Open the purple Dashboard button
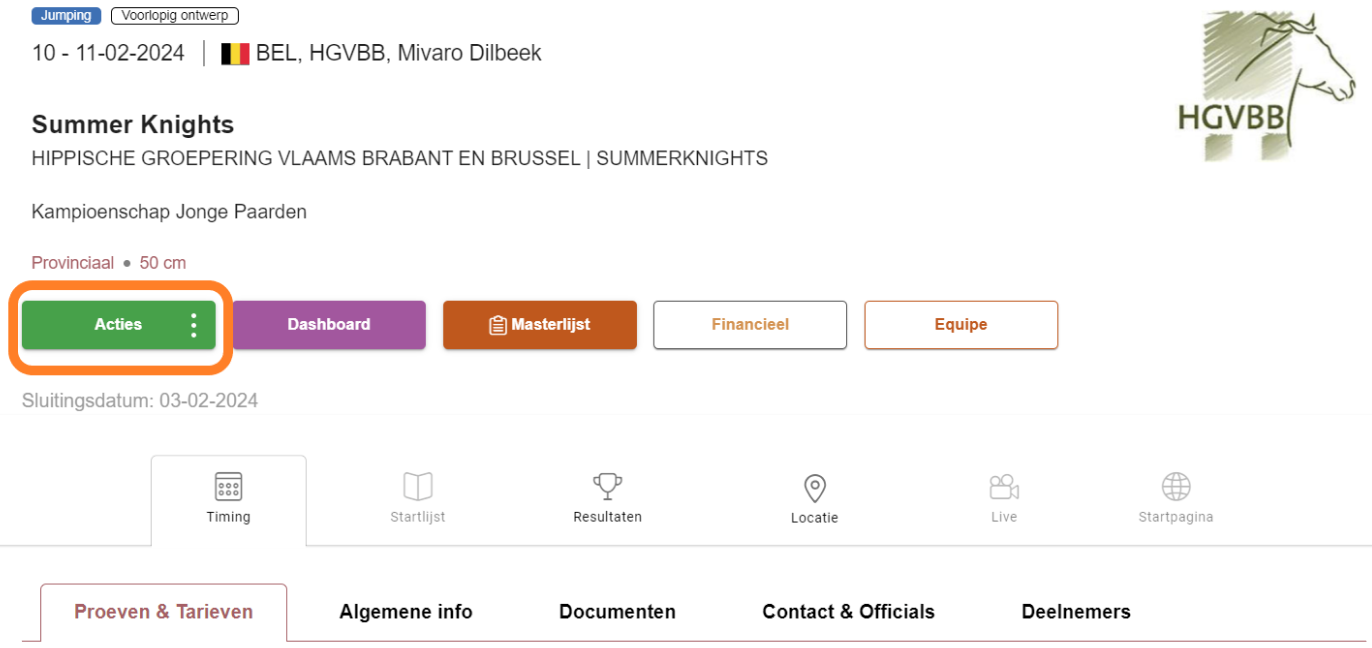This screenshot has height=648, width=1372. [x=328, y=325]
